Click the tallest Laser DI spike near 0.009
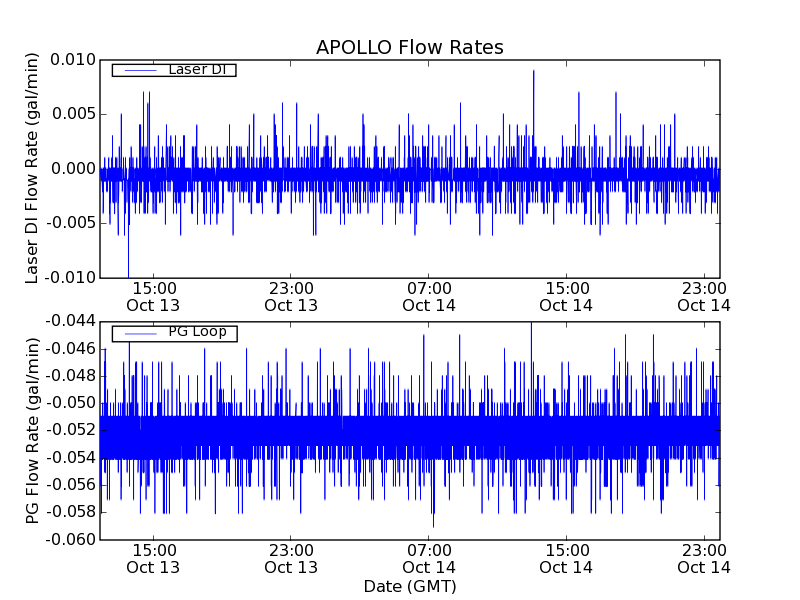The image size is (800, 600). tap(533, 72)
